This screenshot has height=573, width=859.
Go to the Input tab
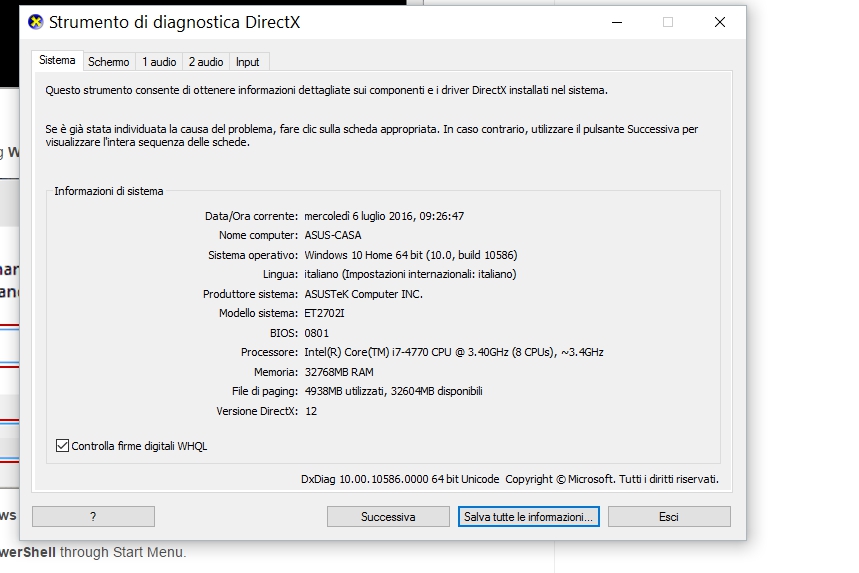point(247,62)
